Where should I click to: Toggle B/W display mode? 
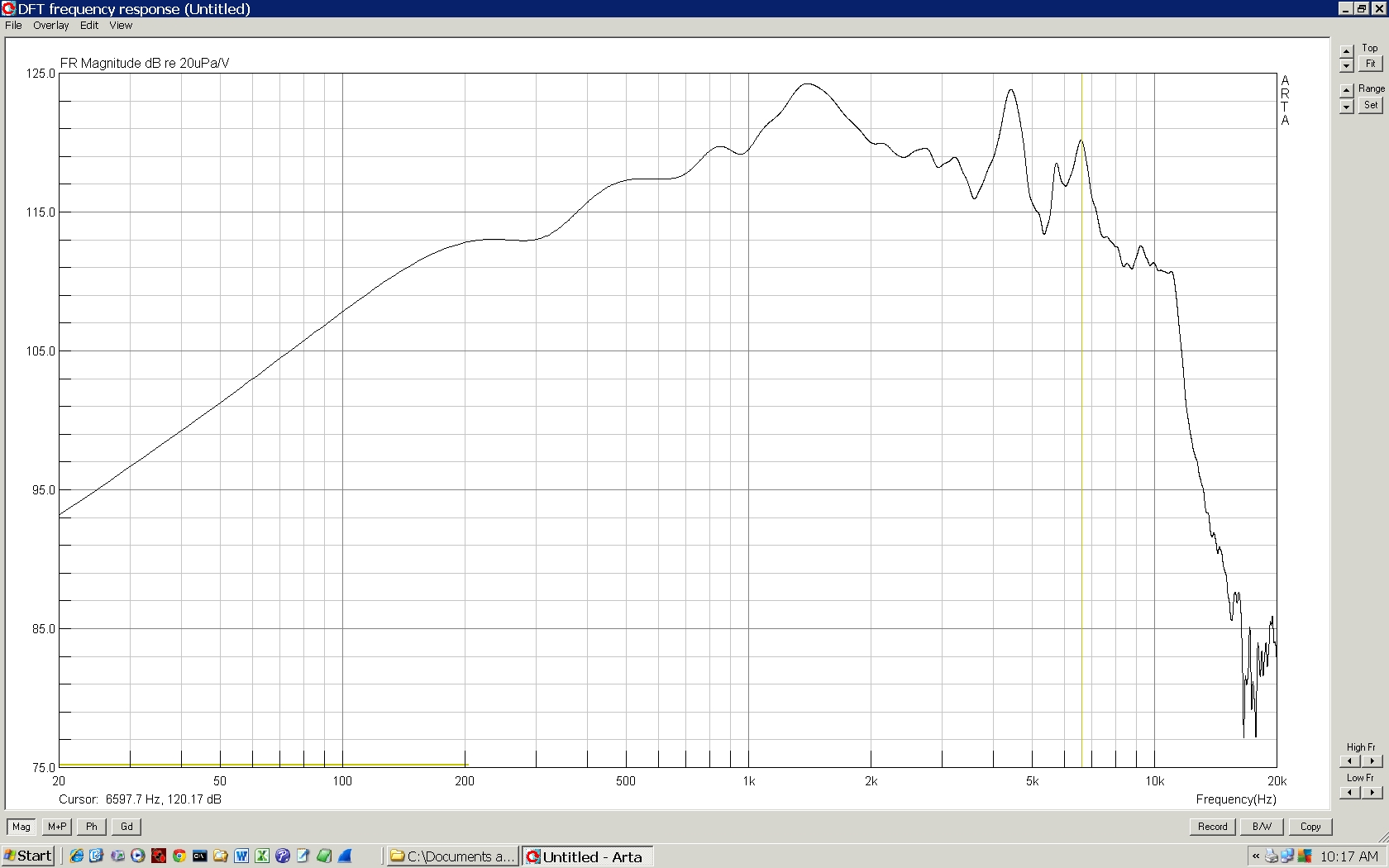click(x=1262, y=827)
